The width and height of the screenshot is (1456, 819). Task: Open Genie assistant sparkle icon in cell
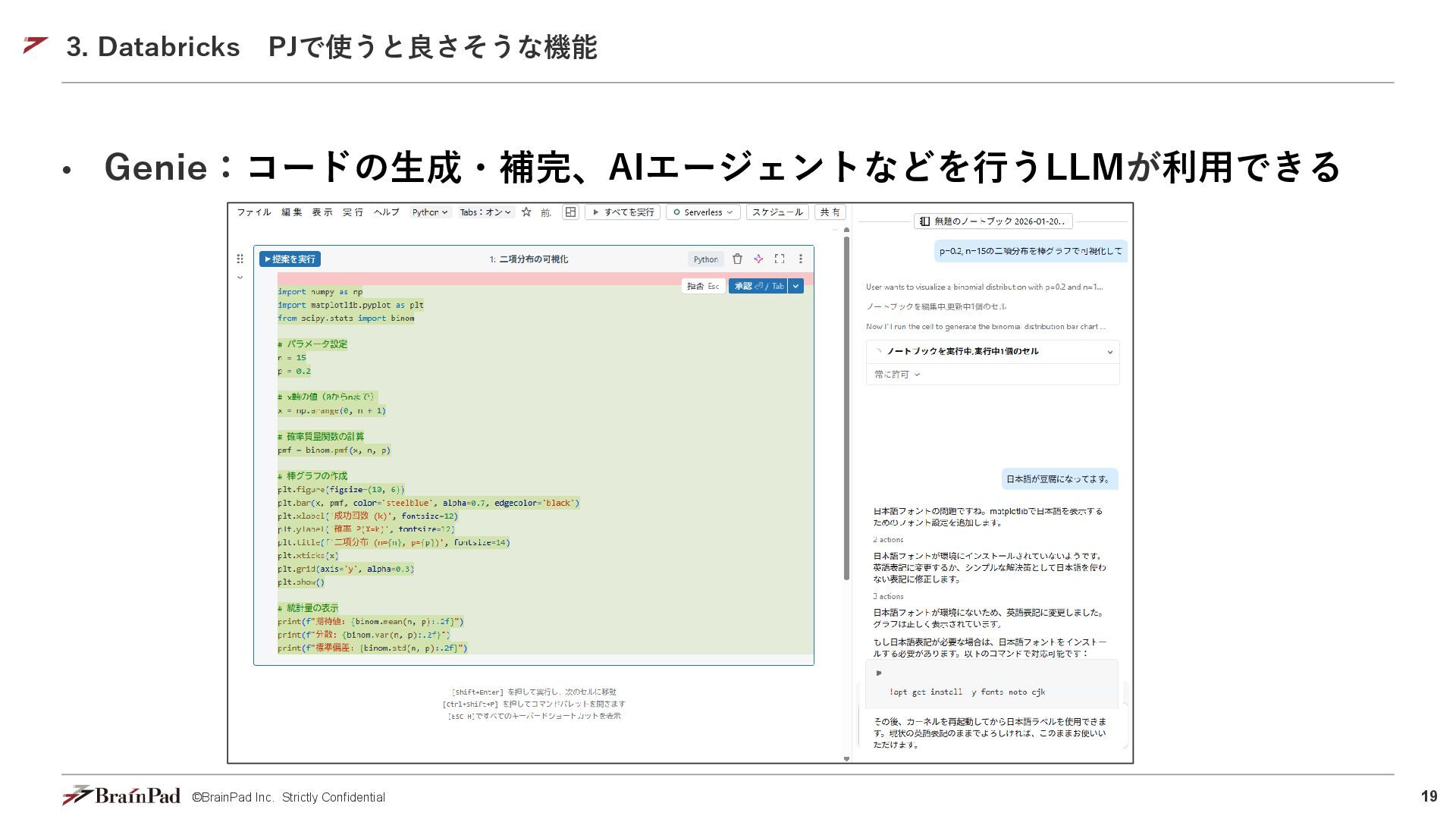point(758,259)
